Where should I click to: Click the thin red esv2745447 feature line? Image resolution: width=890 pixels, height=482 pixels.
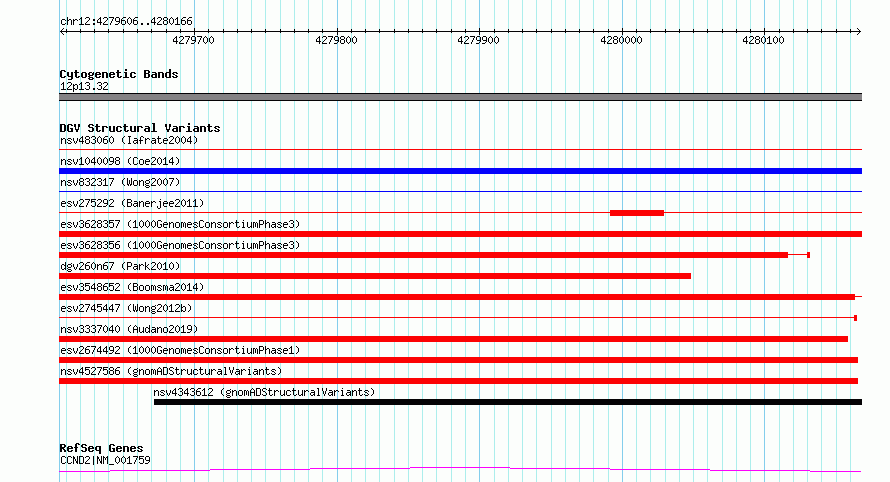coord(457,318)
